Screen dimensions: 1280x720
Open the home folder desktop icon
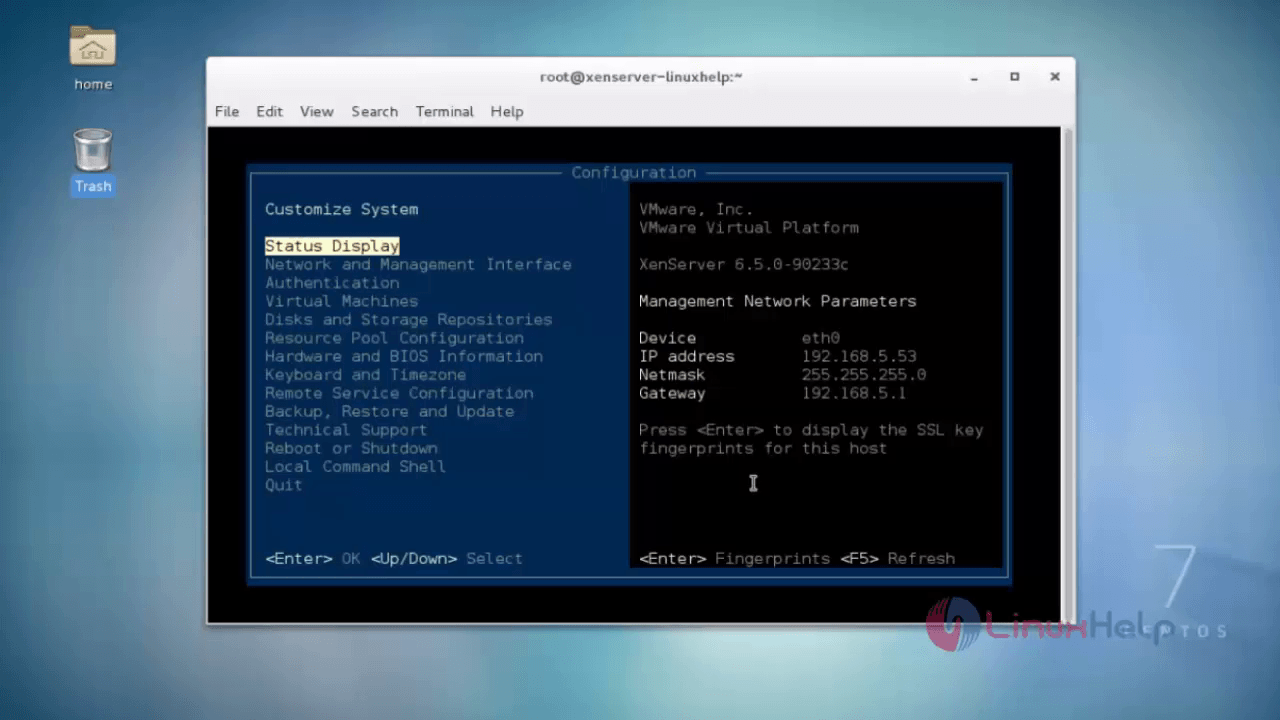pyautogui.click(x=93, y=58)
